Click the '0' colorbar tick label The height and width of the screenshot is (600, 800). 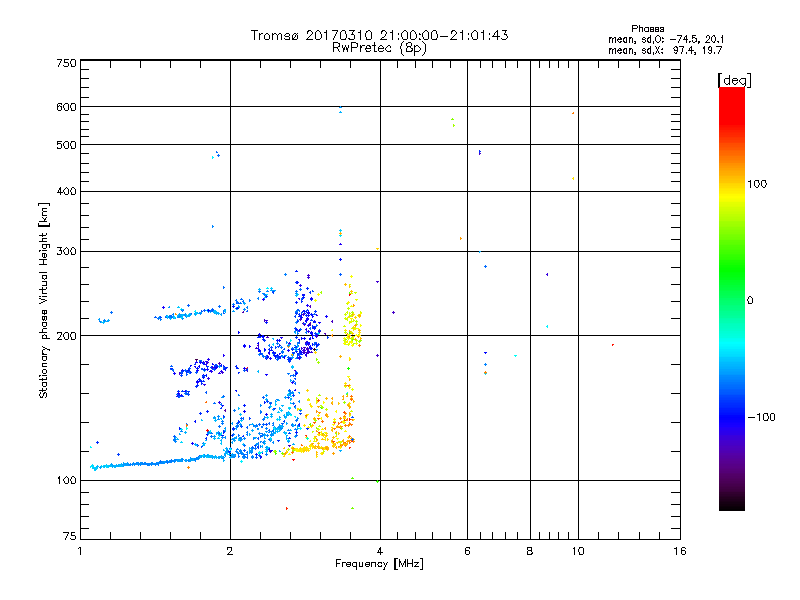pos(750,301)
